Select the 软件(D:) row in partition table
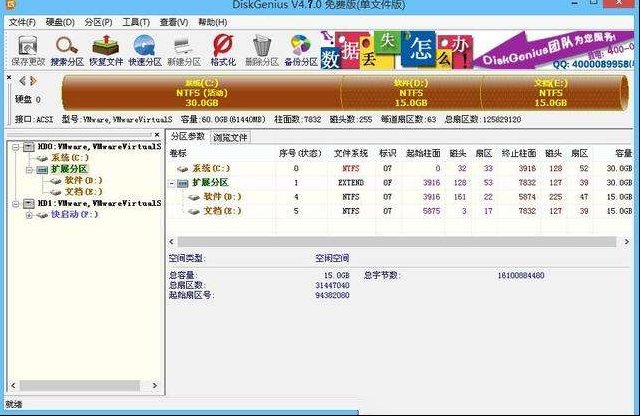The image size is (640, 416). click(x=400, y=197)
